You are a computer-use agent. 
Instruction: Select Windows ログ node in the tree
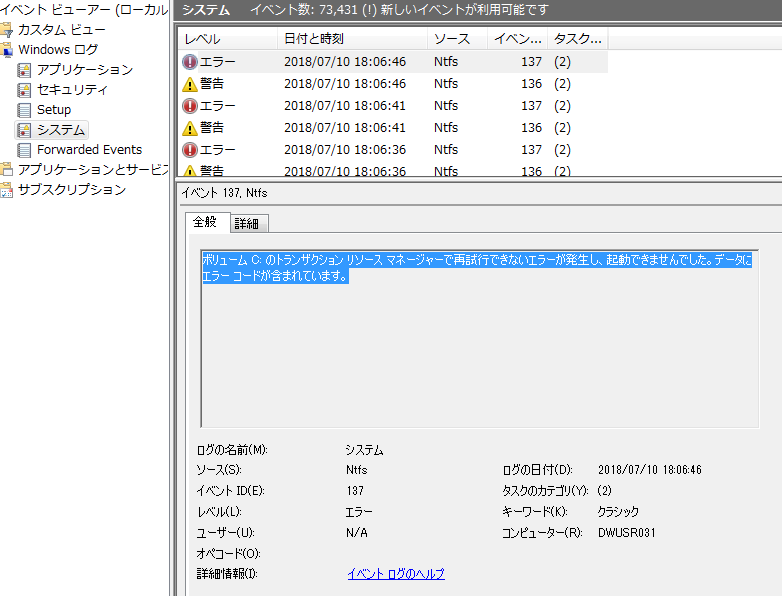coord(58,50)
